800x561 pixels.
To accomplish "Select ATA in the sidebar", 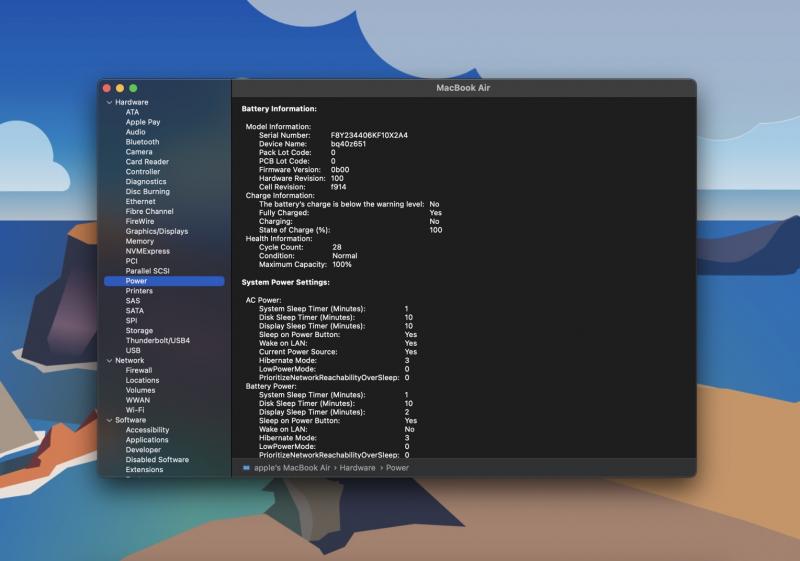I will 132,112.
